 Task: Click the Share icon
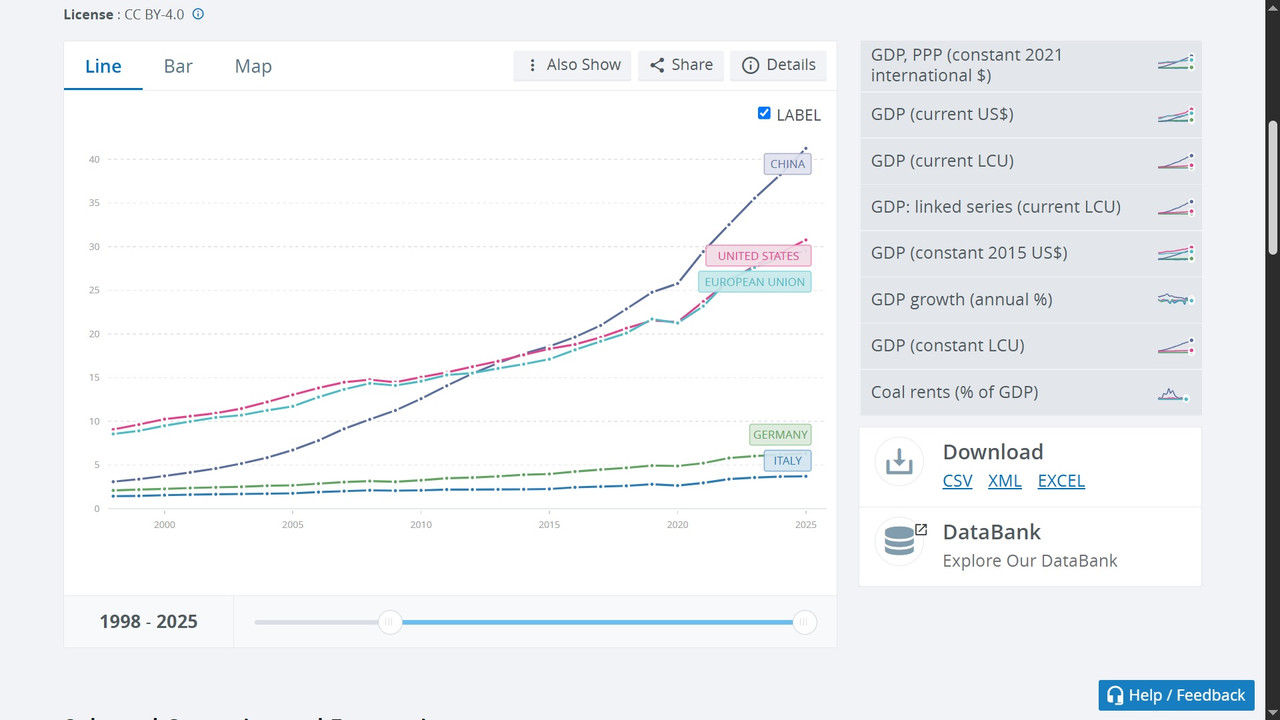point(657,65)
